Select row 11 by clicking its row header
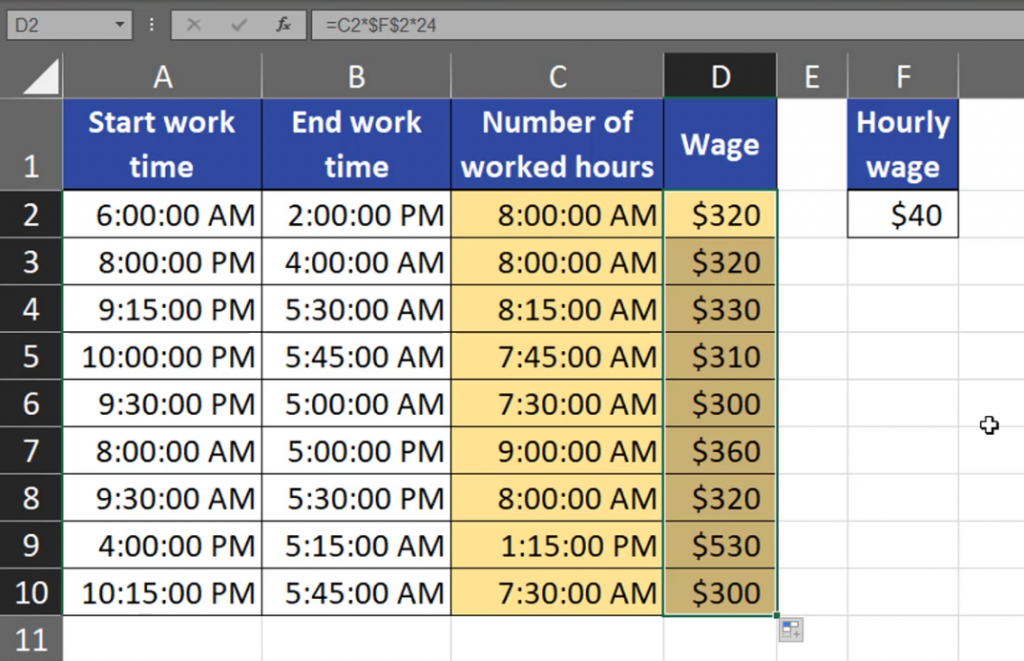Image resolution: width=1024 pixels, height=661 pixels. pos(31,639)
